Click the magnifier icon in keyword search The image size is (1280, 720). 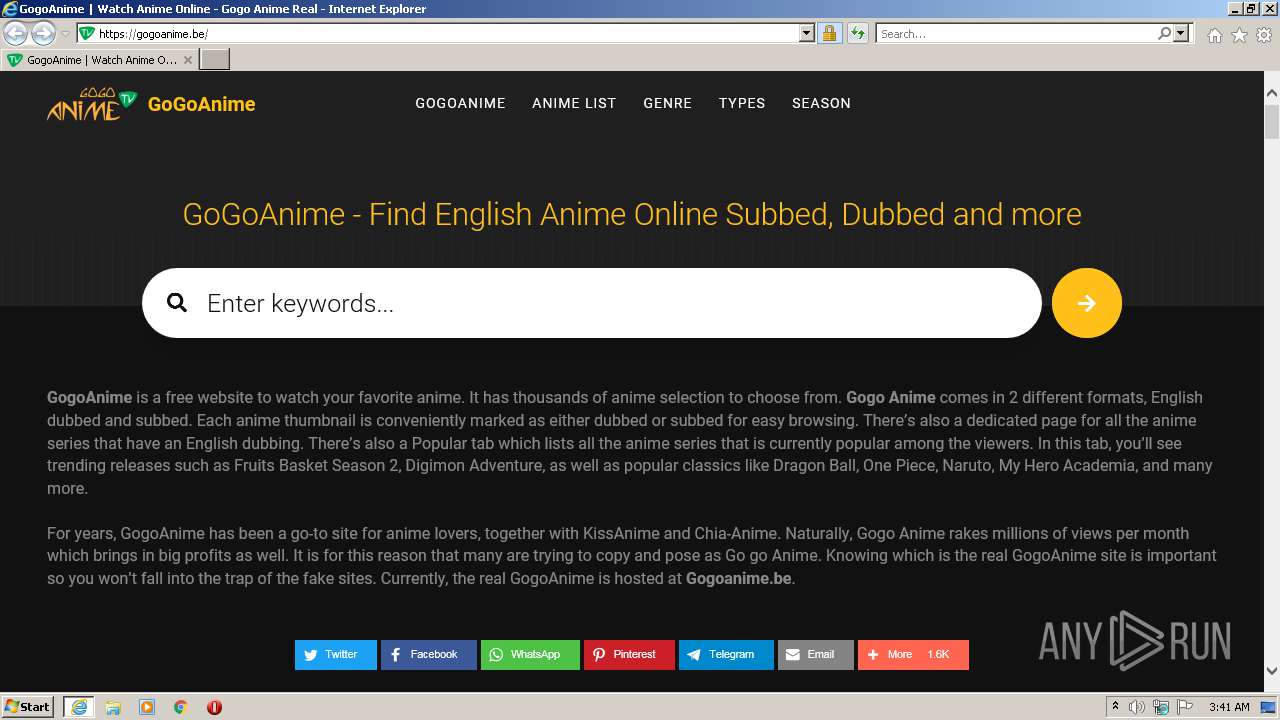[x=177, y=303]
